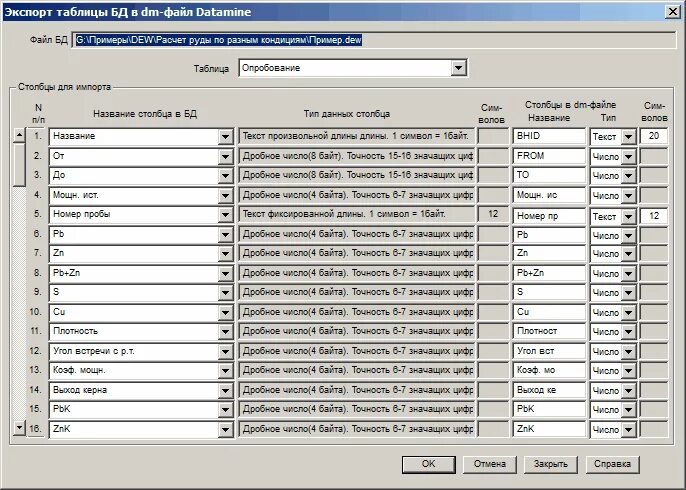Image resolution: width=686 pixels, height=490 pixels.
Task: Open the Cu column name dropdown
Action: pyautogui.click(x=225, y=313)
